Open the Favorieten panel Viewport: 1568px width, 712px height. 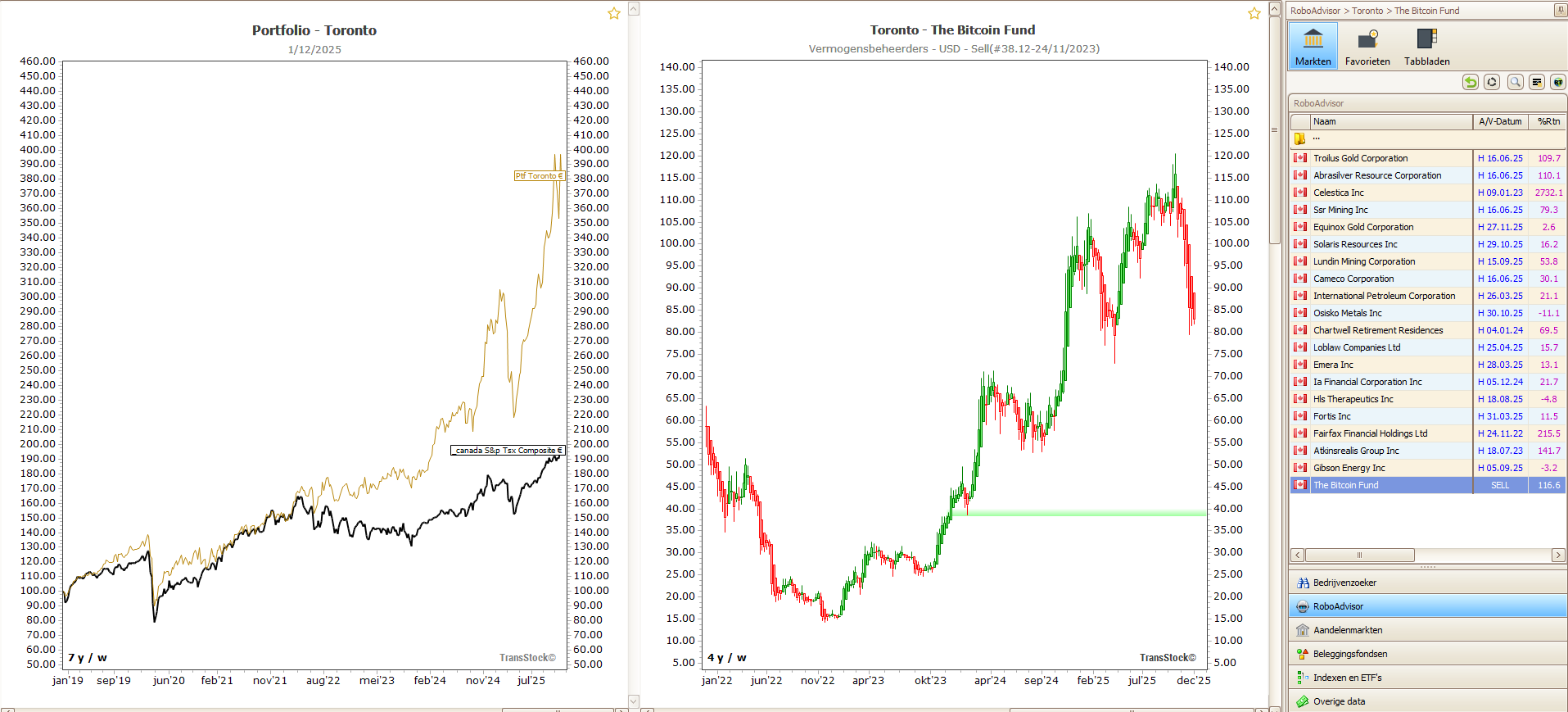(x=1367, y=47)
